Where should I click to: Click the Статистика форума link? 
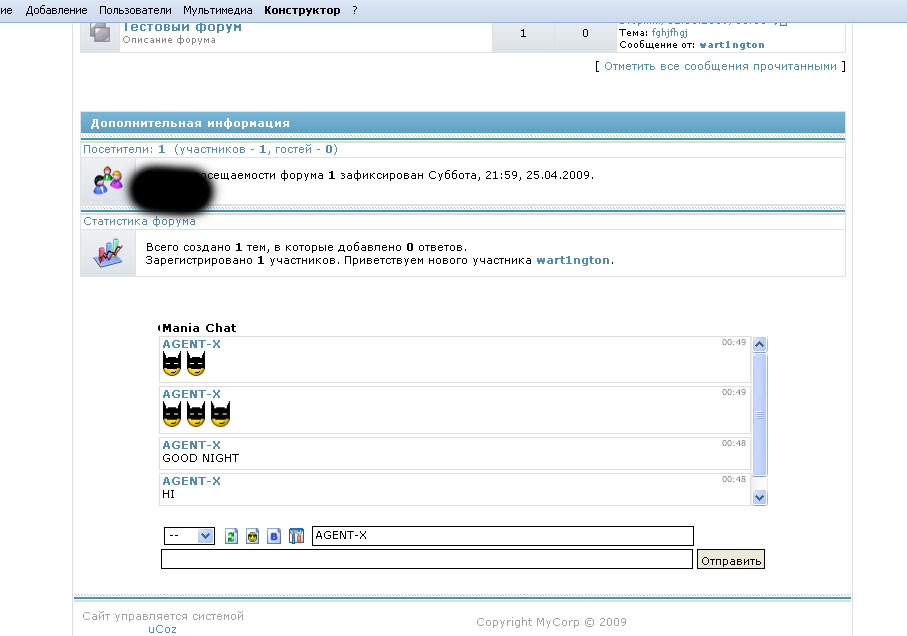pyautogui.click(x=139, y=221)
